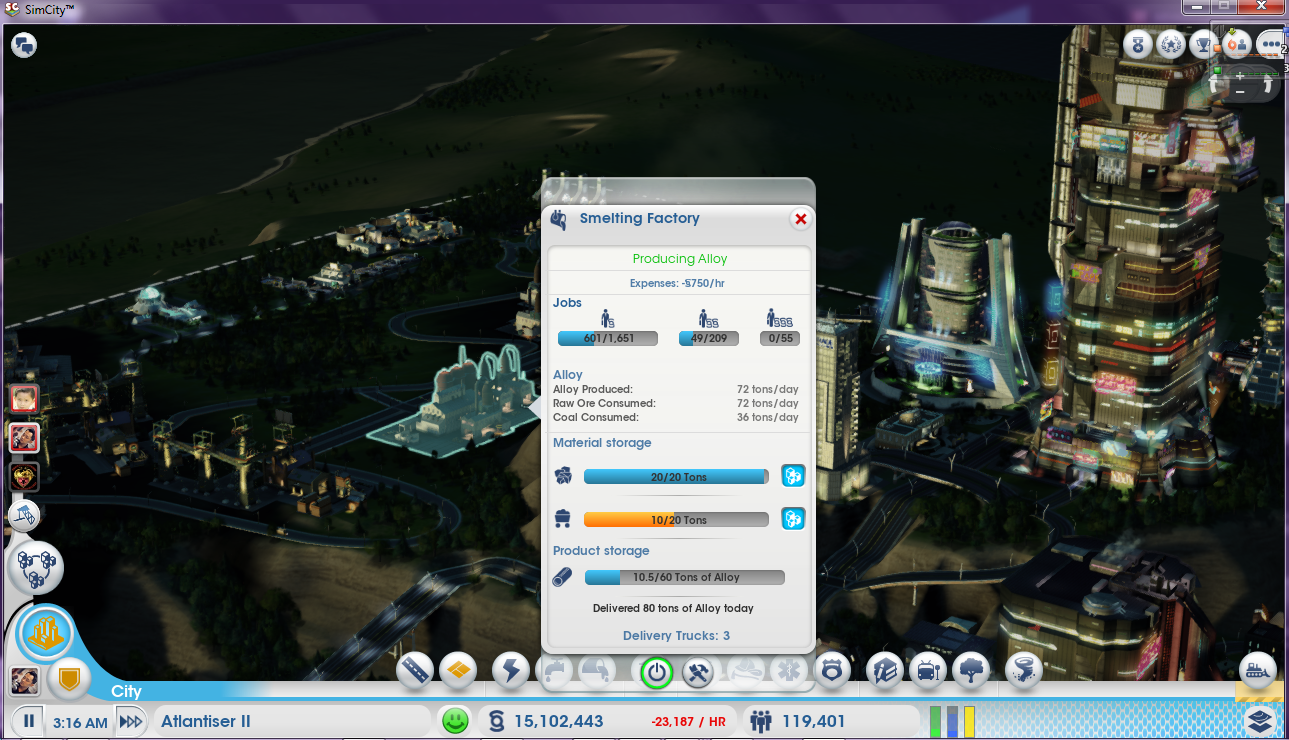Screen dimensions: 1289x740
Task: Toggle import for top material storage
Action: pos(793,476)
